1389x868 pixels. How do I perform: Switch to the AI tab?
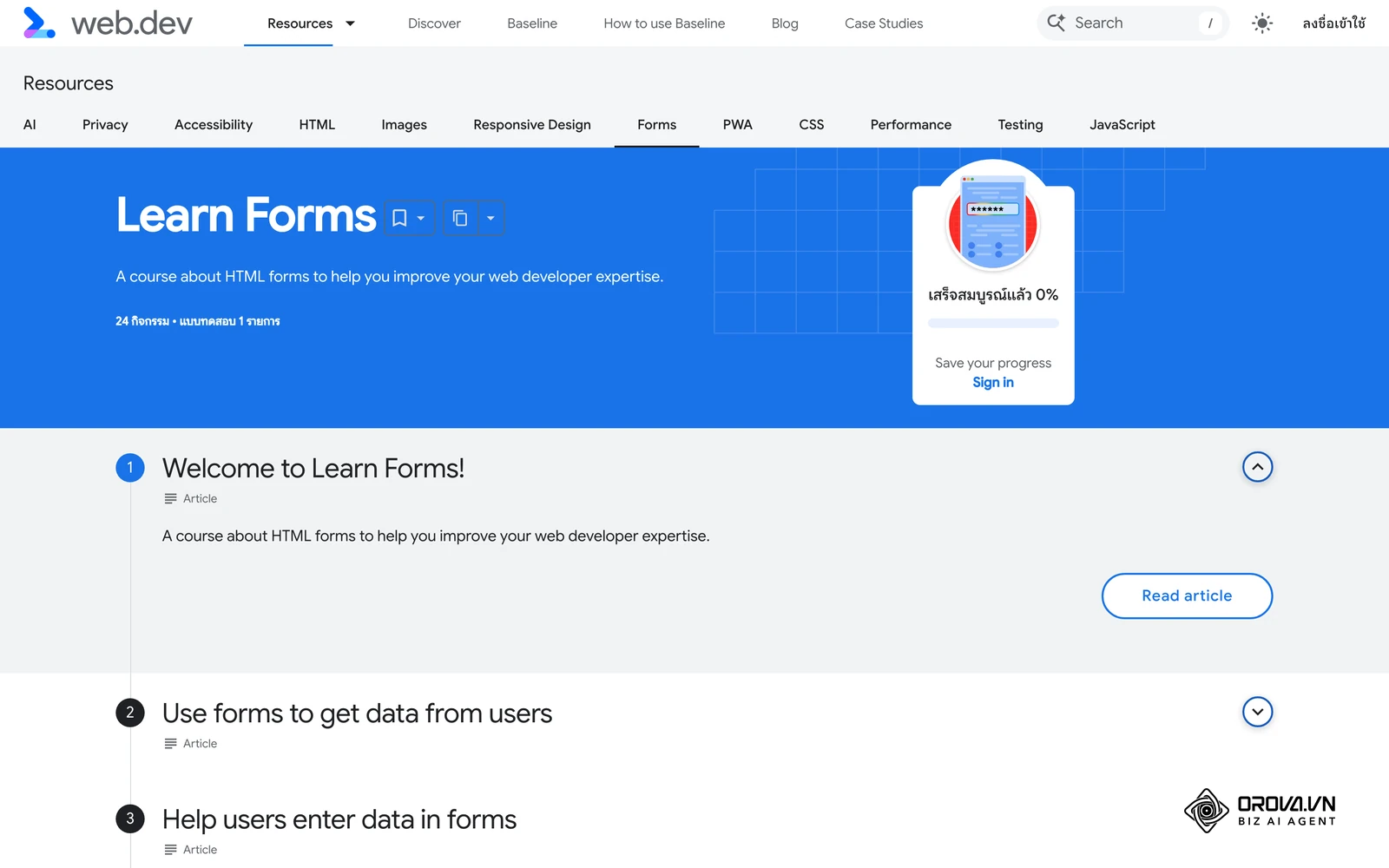tap(30, 124)
